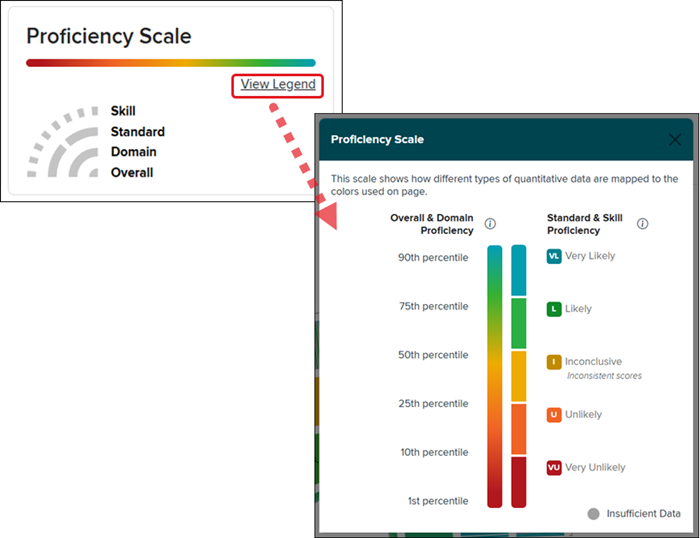Viewport: 700px width, 538px height.
Task: Click the green L Likely badge
Action: pyautogui.click(x=554, y=309)
